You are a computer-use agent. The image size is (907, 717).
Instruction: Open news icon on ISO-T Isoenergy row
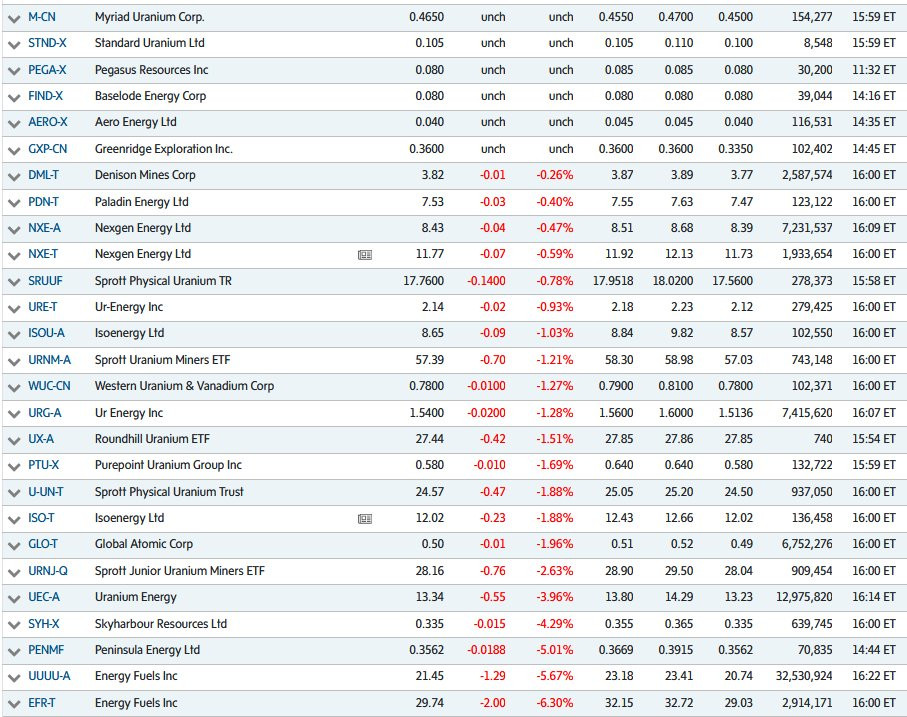364,519
